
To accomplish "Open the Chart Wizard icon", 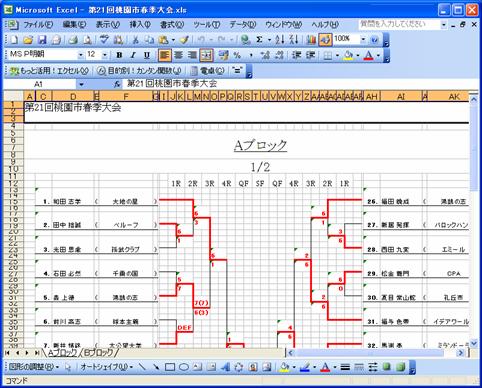I will pyautogui.click(x=311, y=40).
